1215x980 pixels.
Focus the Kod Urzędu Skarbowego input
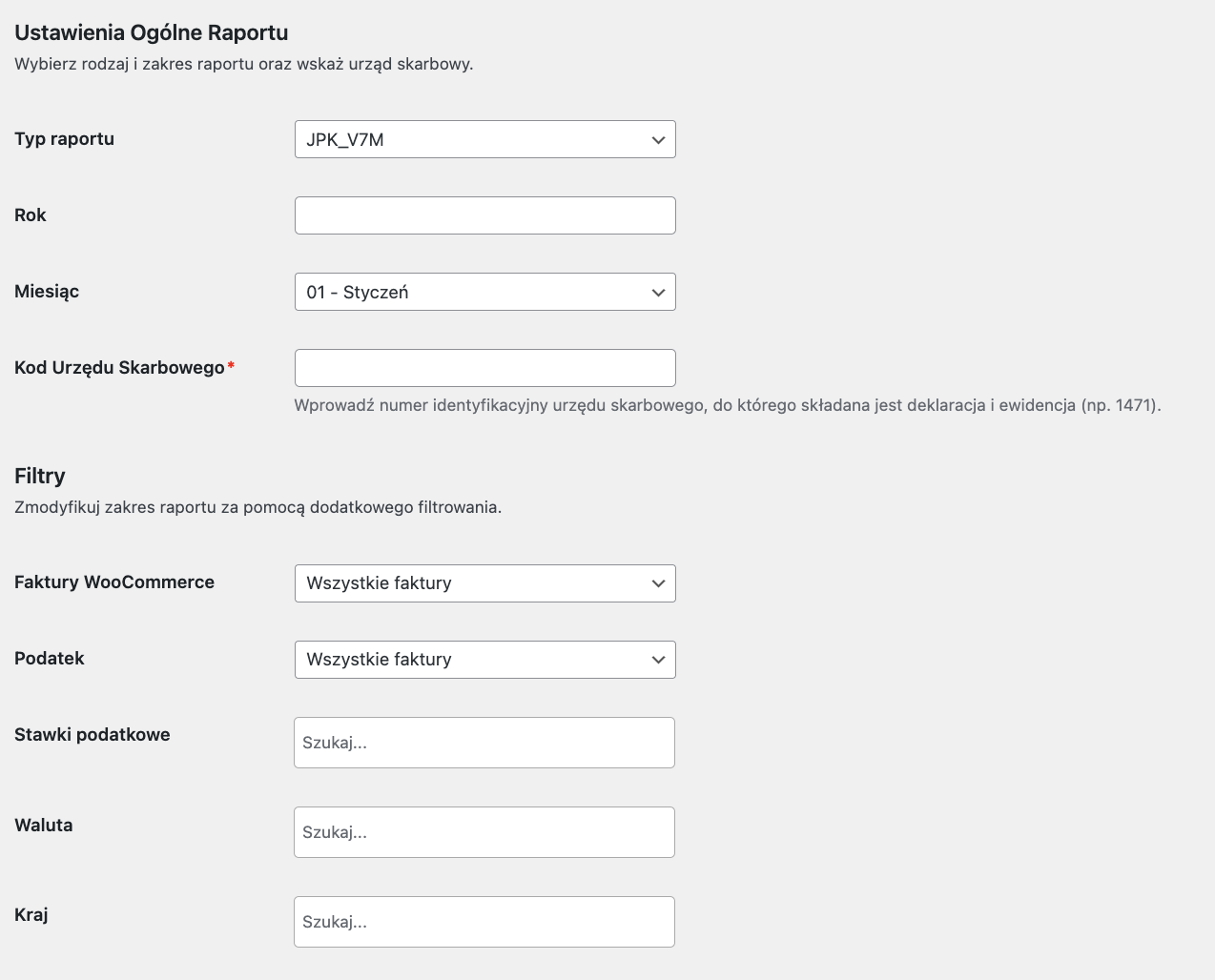484,368
